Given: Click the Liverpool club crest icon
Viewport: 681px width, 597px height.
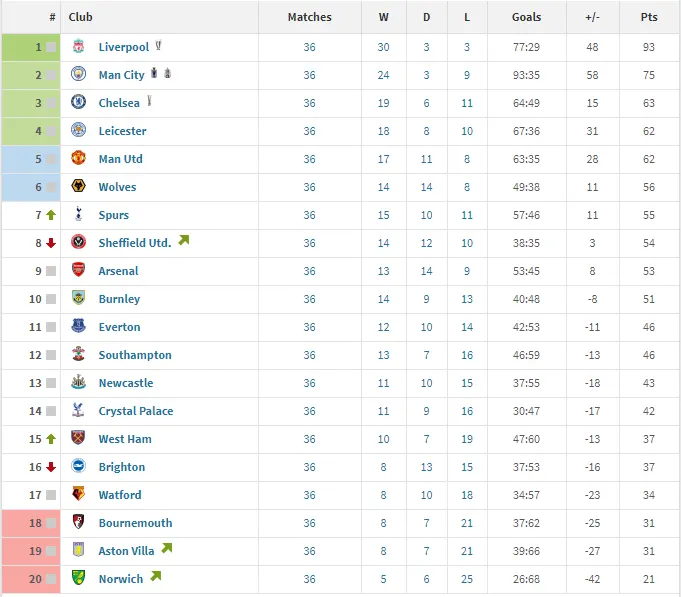Looking at the screenshot, I should click(x=79, y=47).
